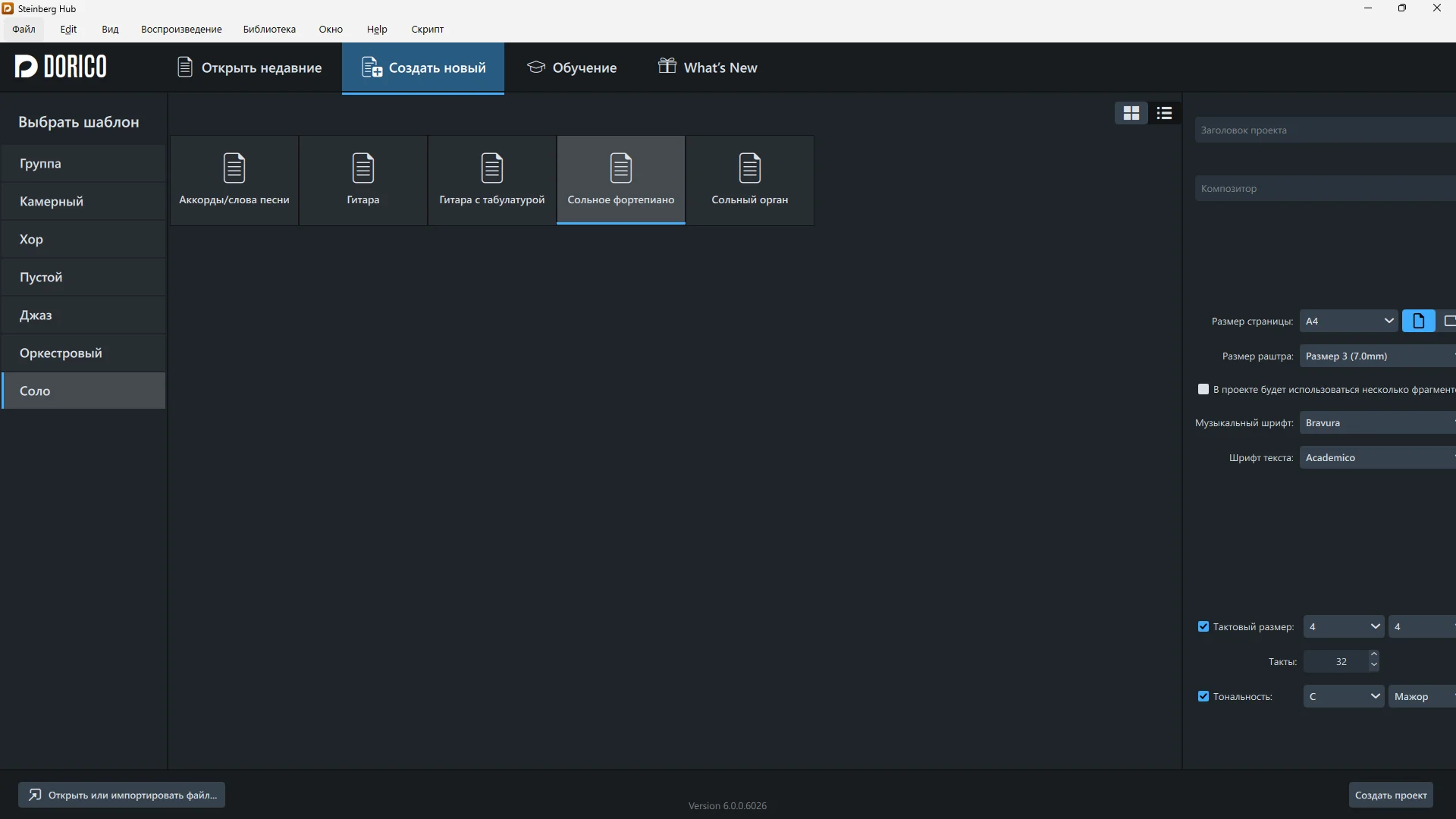
Task: Choose the Аккорды/слова песни template
Action: tap(234, 180)
